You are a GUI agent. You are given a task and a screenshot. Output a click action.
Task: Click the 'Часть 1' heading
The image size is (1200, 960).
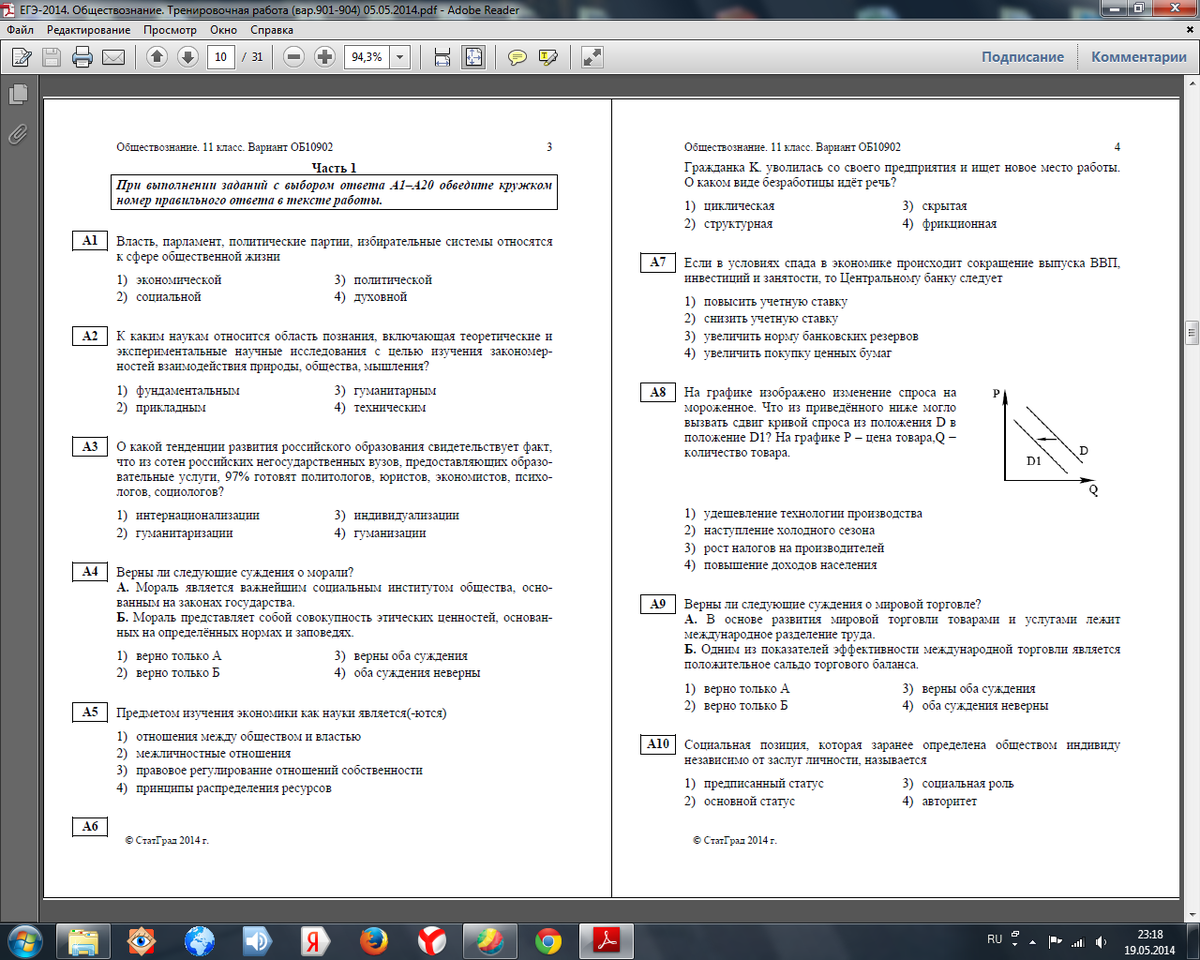[x=334, y=168]
